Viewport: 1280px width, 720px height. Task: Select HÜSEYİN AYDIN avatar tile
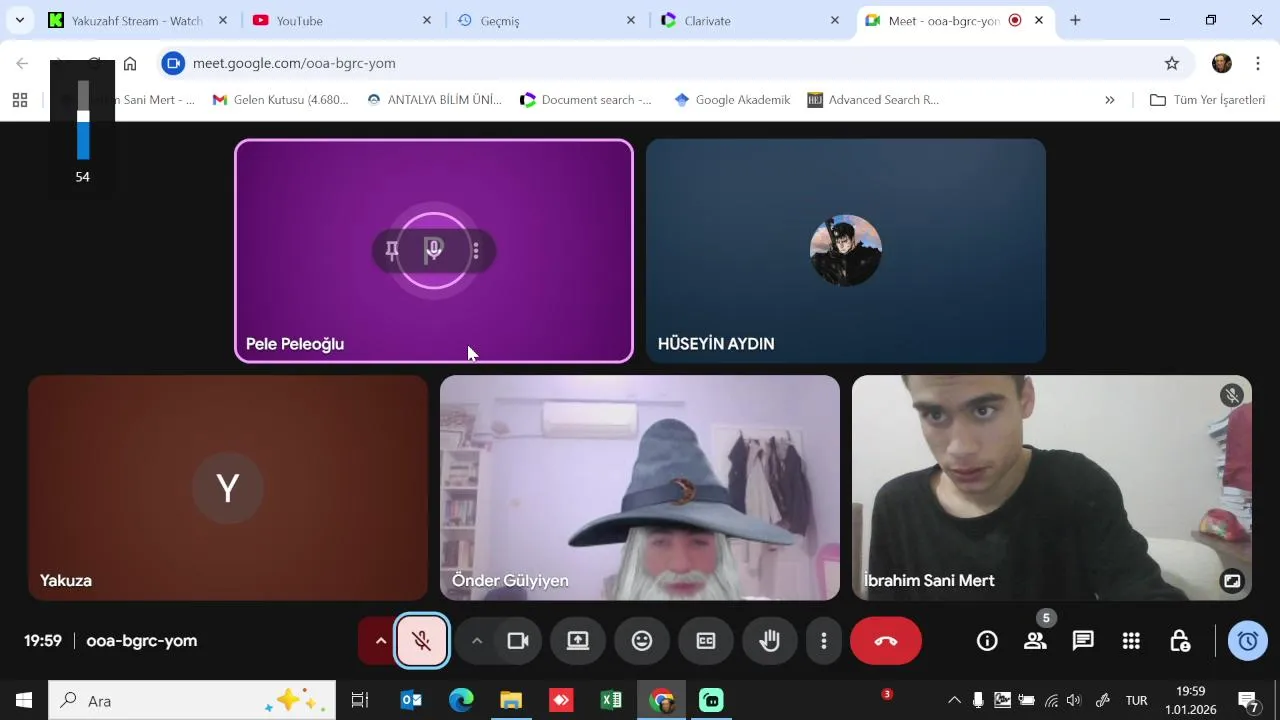click(846, 250)
